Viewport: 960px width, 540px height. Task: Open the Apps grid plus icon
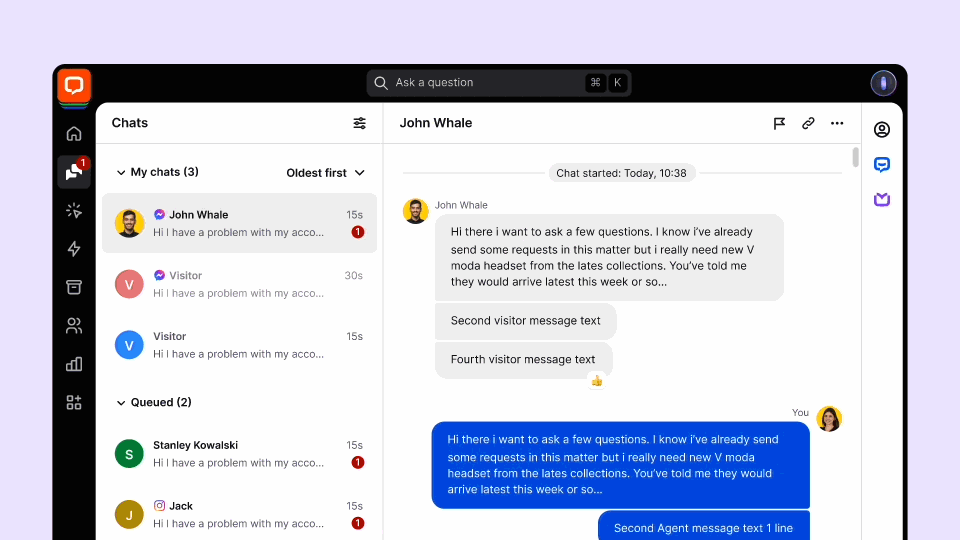tap(74, 402)
